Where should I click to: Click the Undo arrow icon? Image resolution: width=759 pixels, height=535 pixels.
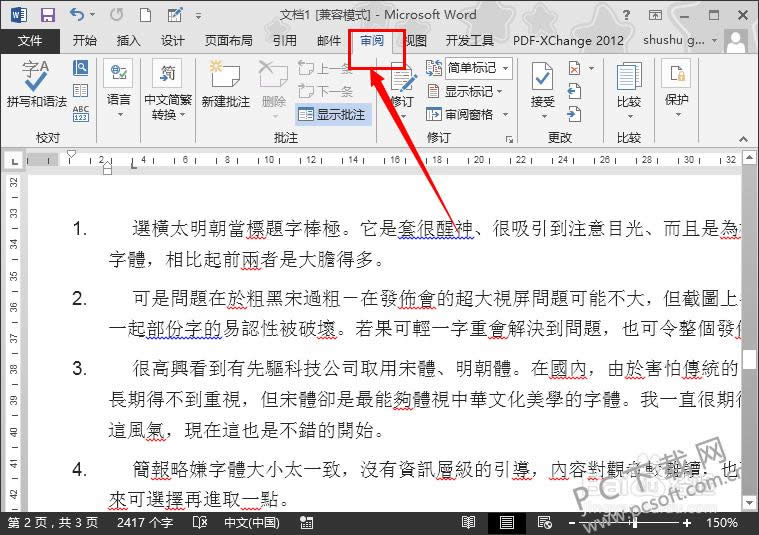77,15
